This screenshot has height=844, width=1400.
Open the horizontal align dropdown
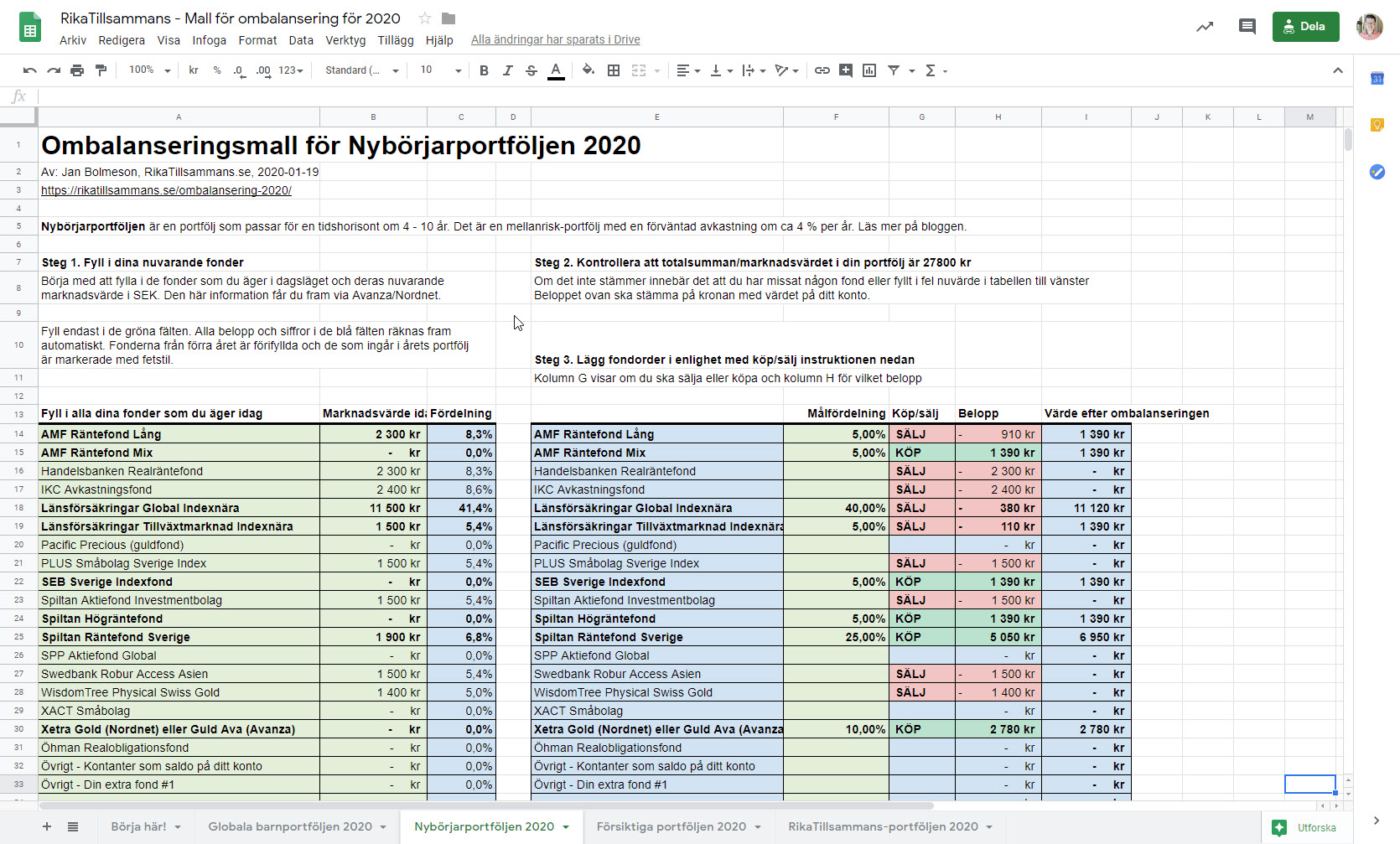(x=688, y=70)
